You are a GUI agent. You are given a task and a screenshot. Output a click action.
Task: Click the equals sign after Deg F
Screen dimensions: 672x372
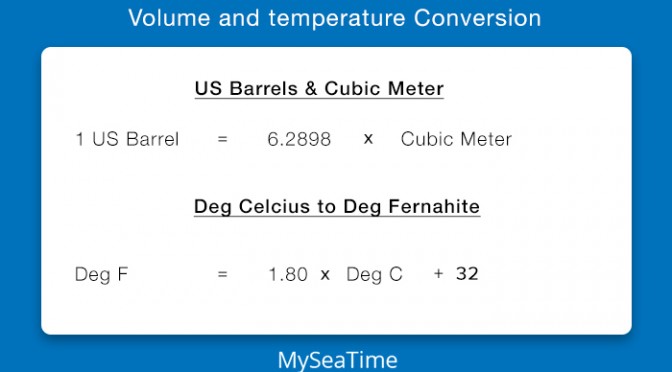click(222, 274)
